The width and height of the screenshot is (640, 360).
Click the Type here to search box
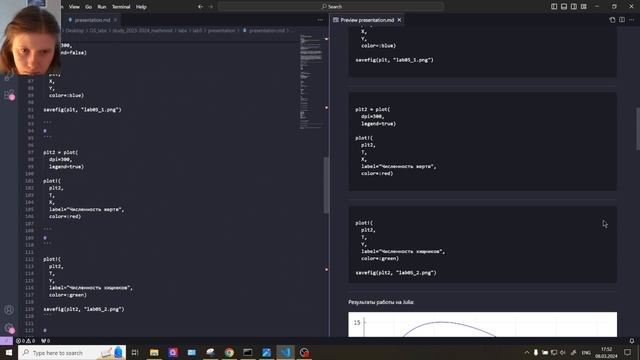click(x=72, y=352)
